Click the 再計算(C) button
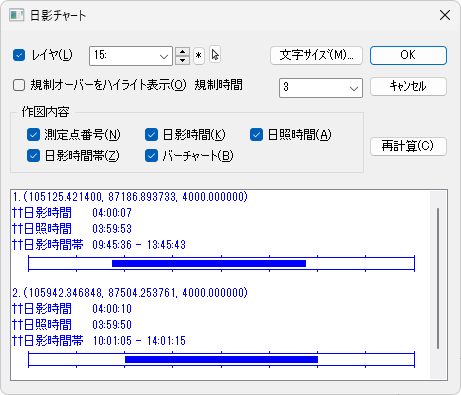 tap(408, 146)
